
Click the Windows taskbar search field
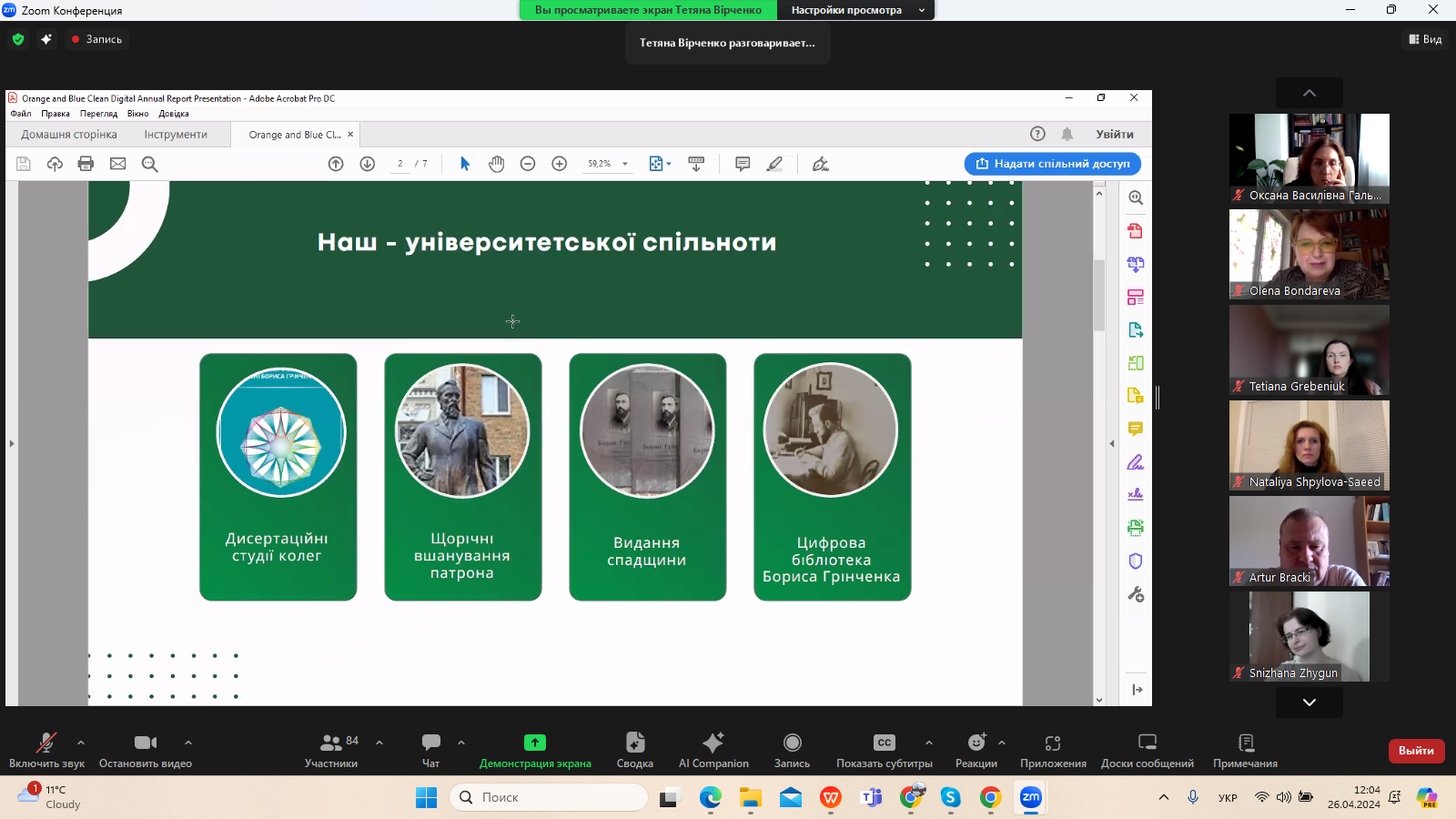point(549,797)
